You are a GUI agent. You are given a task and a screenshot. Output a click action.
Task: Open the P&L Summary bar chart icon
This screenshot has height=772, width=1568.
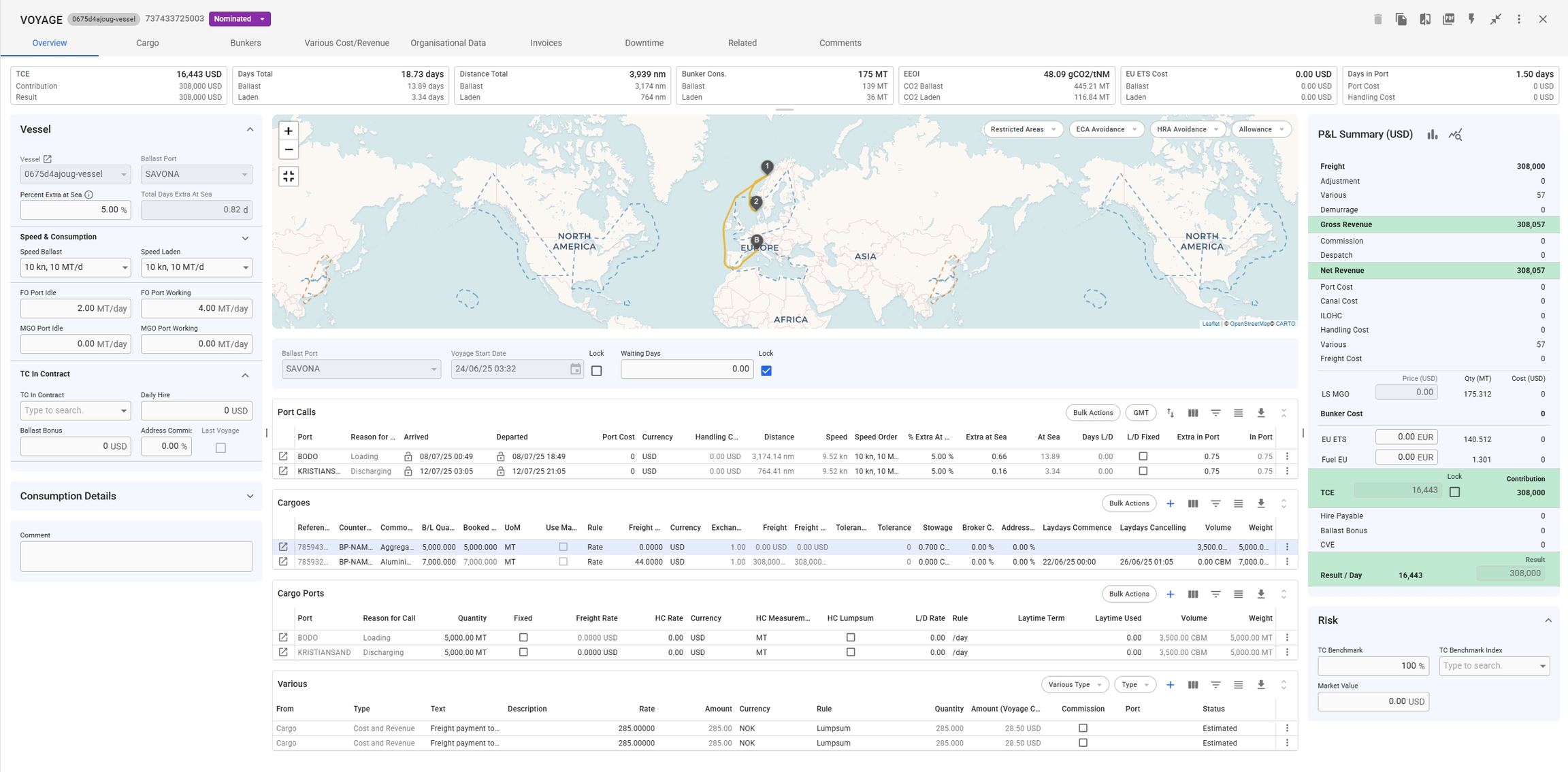(1433, 135)
